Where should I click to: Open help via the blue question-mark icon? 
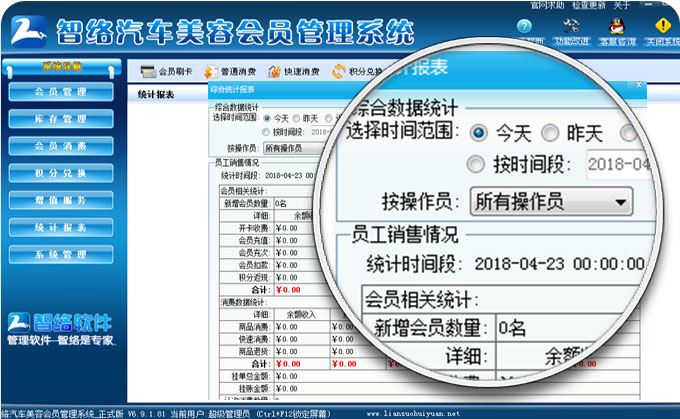tap(524, 26)
